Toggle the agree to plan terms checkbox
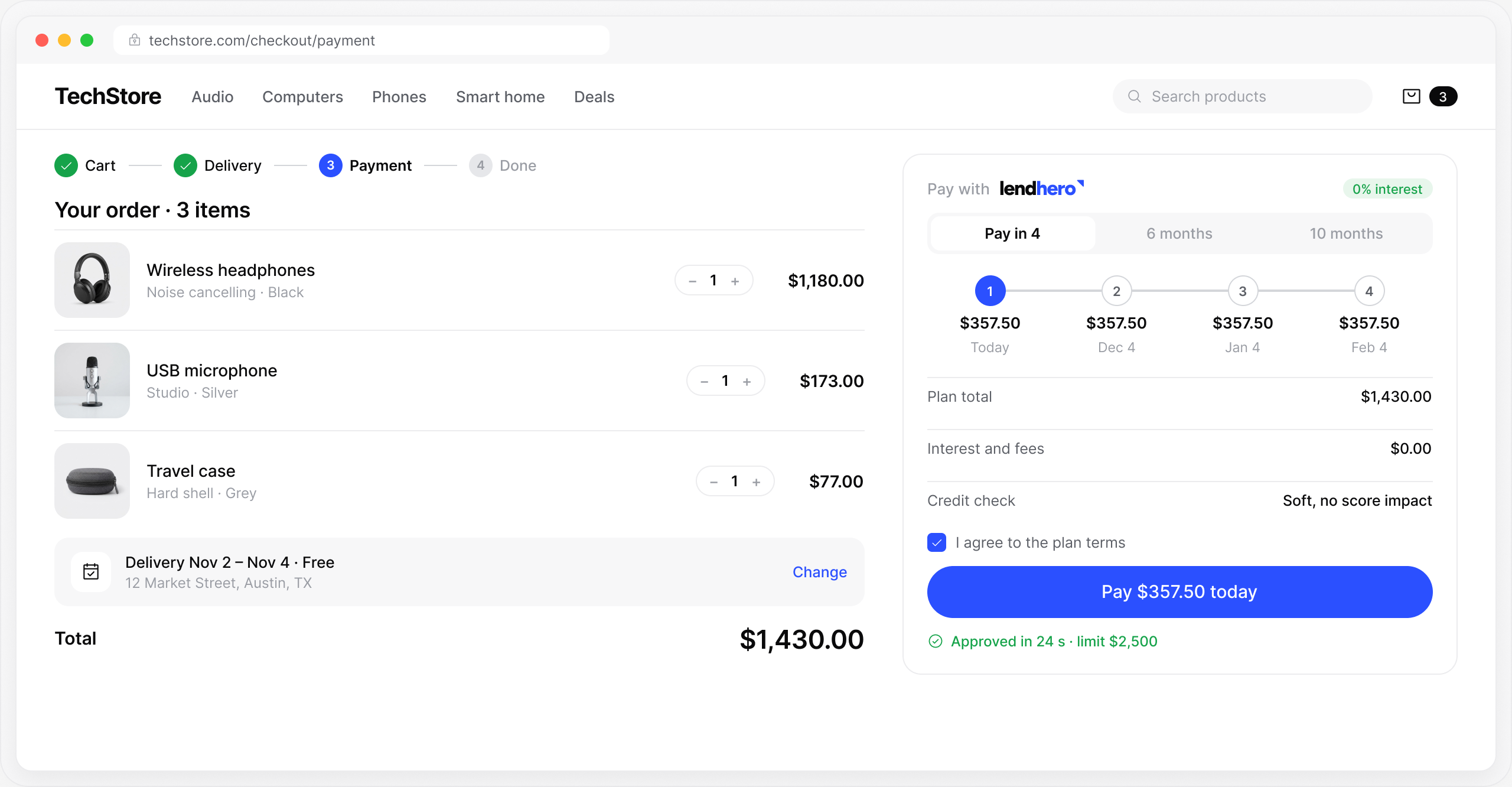The height and width of the screenshot is (787, 1512). coord(937,542)
